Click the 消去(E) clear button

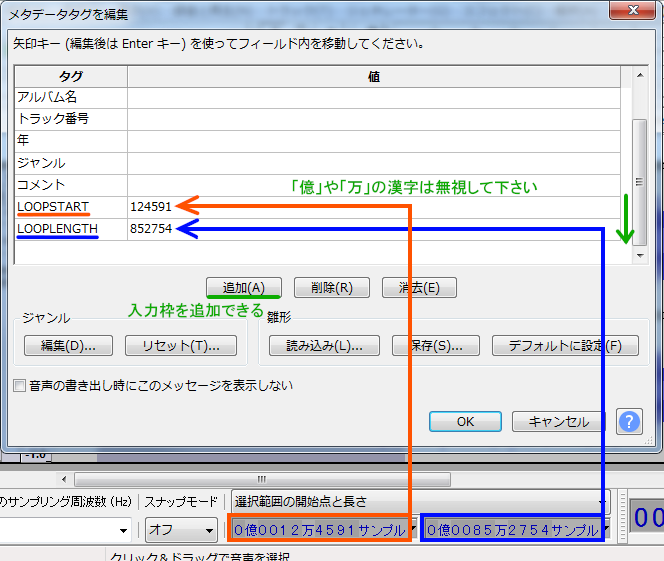[419, 288]
